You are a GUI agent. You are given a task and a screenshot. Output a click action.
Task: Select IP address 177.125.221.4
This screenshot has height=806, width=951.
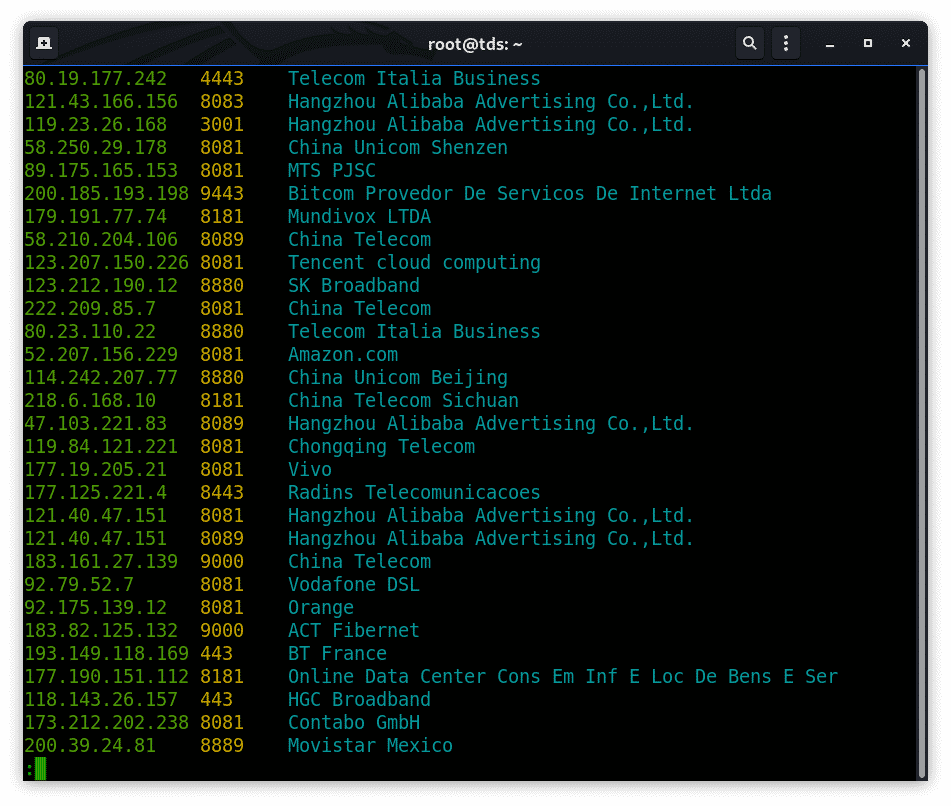click(x=95, y=493)
